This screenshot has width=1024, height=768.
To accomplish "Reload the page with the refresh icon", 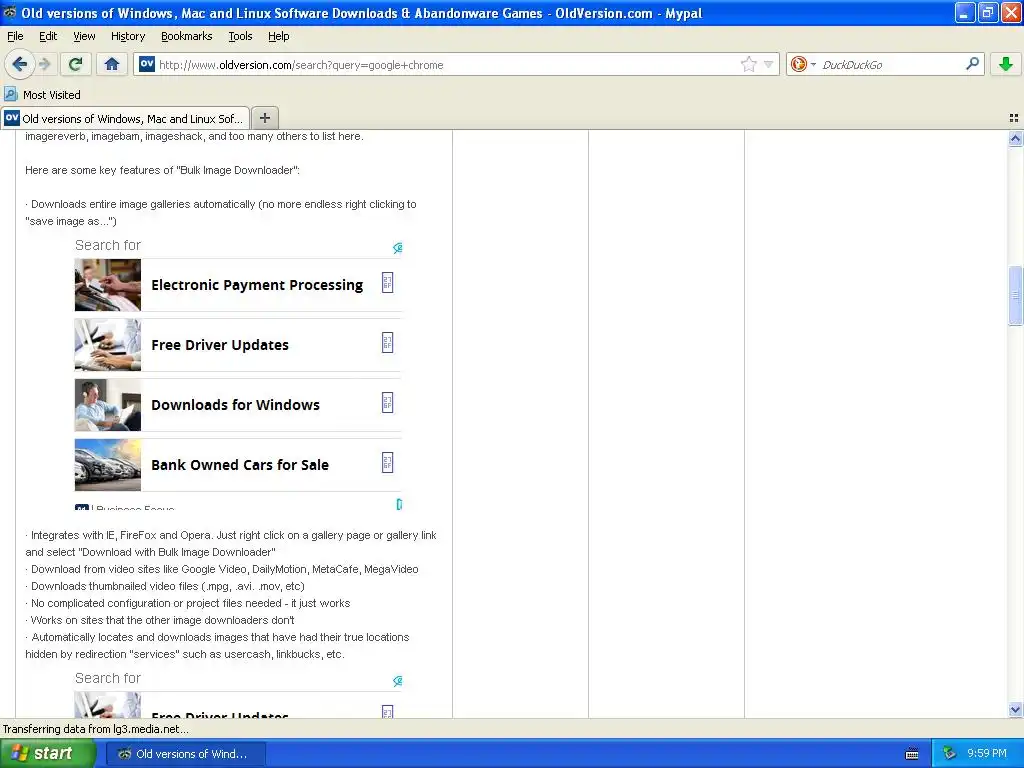I will point(76,64).
